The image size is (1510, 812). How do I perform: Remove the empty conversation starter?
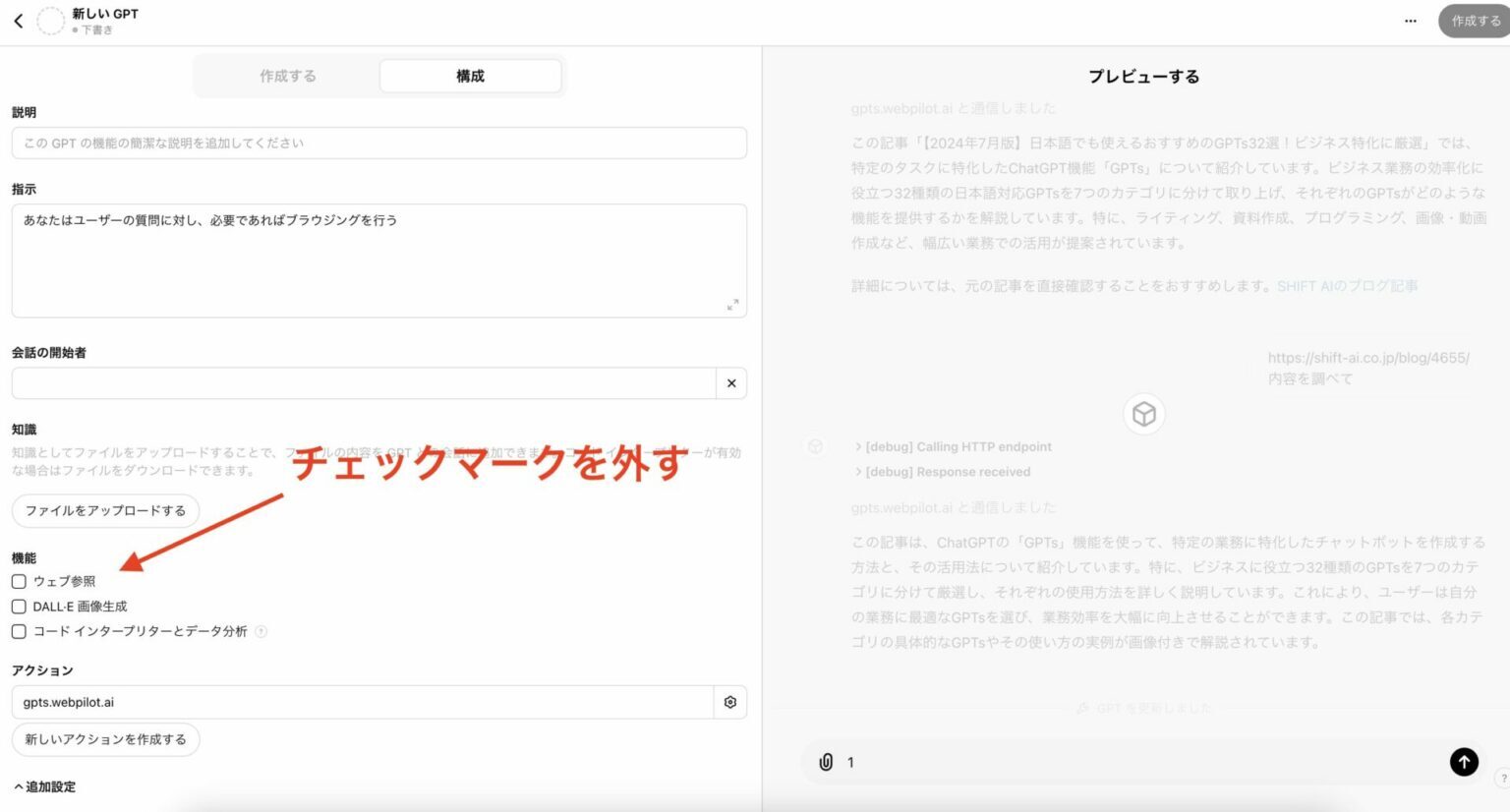click(731, 383)
